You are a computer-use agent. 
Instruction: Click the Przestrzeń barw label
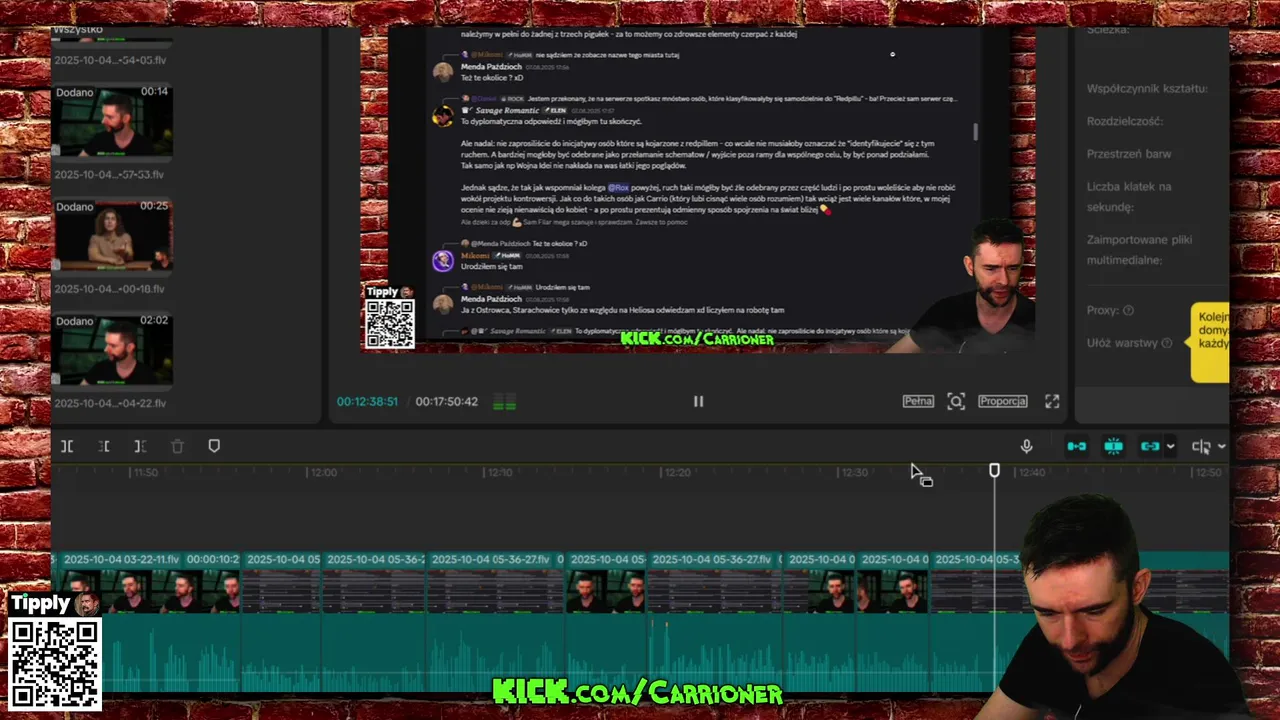point(1129,154)
